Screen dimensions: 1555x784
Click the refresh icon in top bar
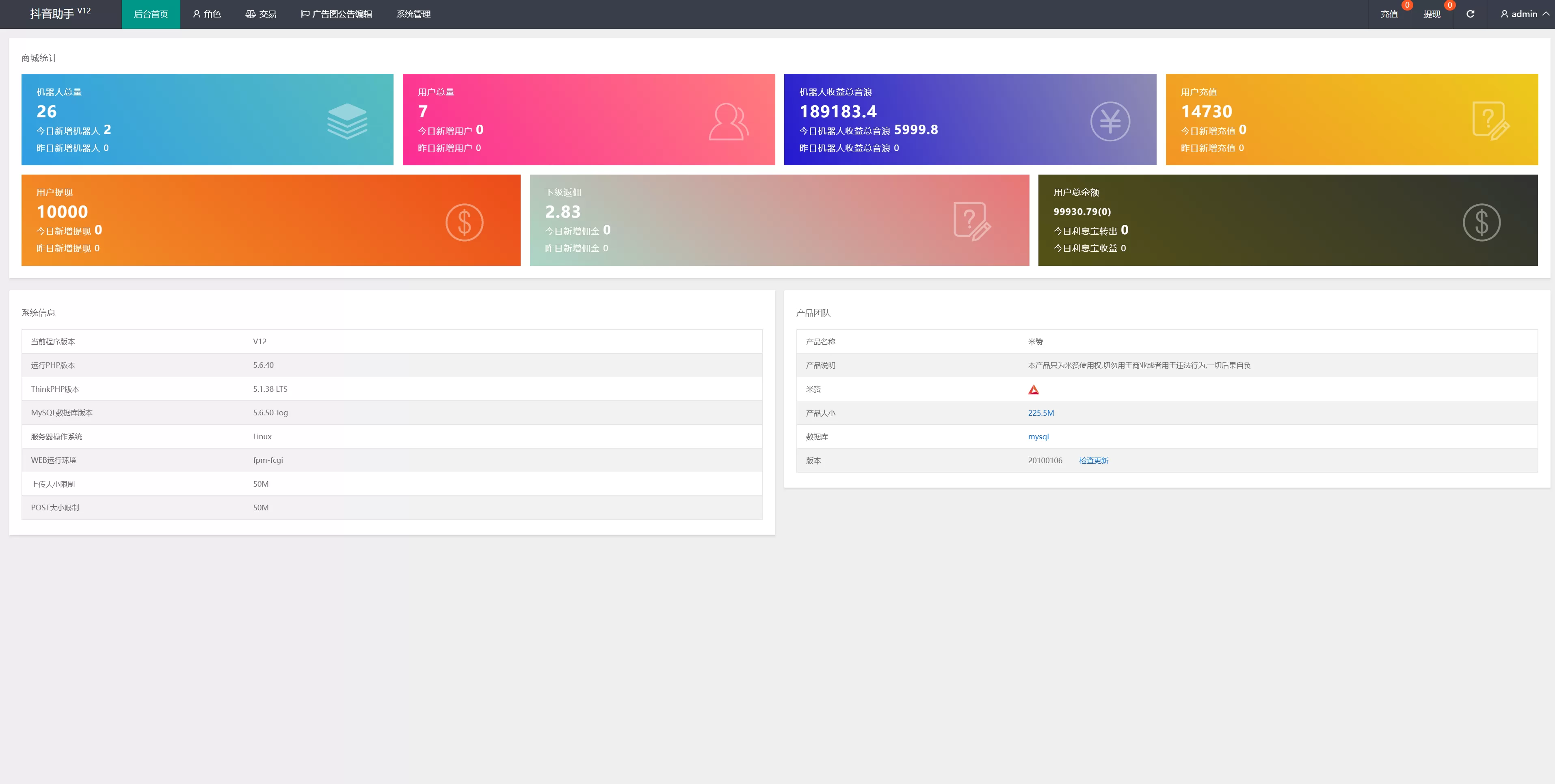pyautogui.click(x=1470, y=14)
